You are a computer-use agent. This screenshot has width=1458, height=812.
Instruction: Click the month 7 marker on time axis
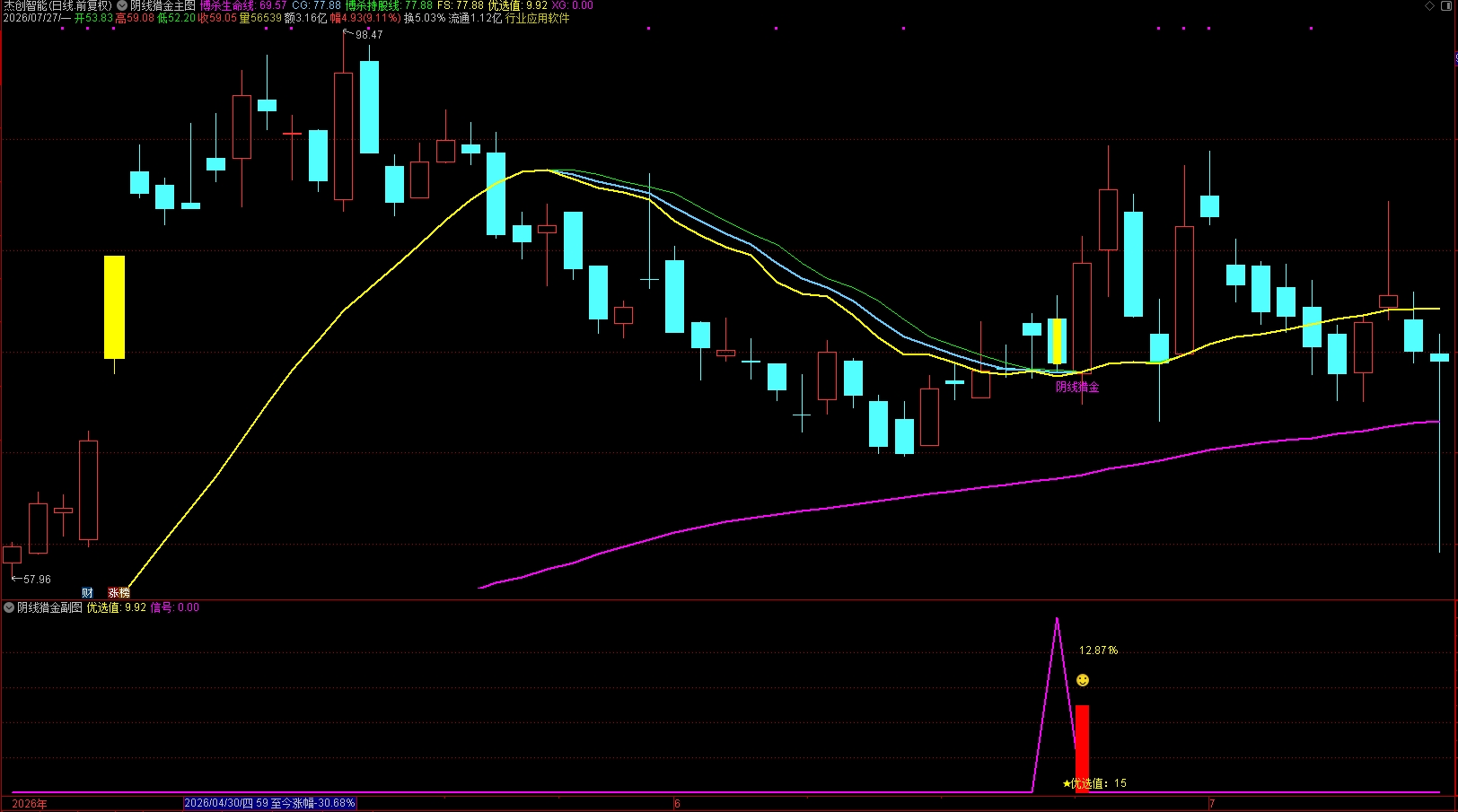[x=1211, y=803]
